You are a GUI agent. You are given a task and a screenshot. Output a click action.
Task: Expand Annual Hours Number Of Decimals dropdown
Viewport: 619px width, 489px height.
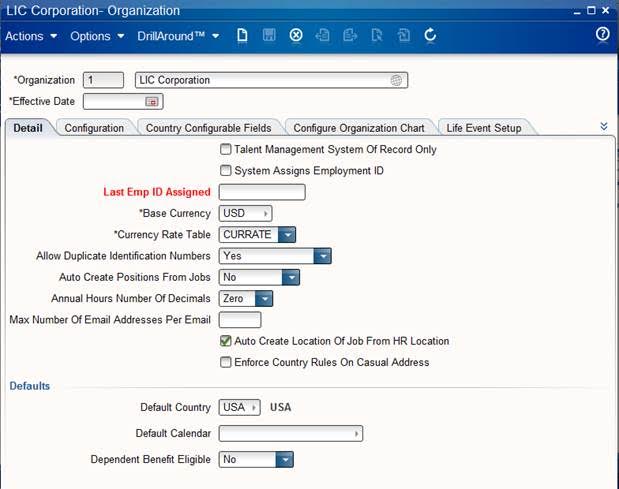[264, 298]
